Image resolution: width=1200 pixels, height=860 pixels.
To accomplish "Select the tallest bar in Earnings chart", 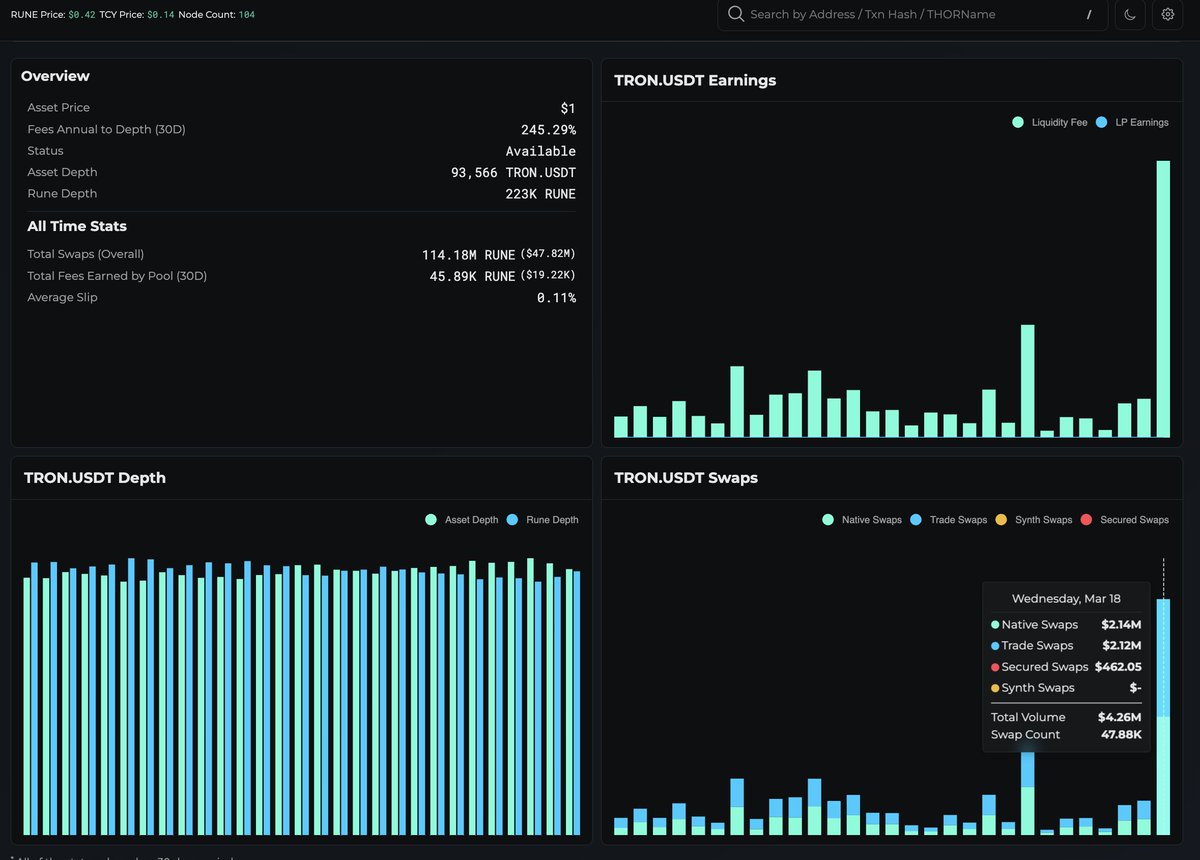I will (1163, 300).
